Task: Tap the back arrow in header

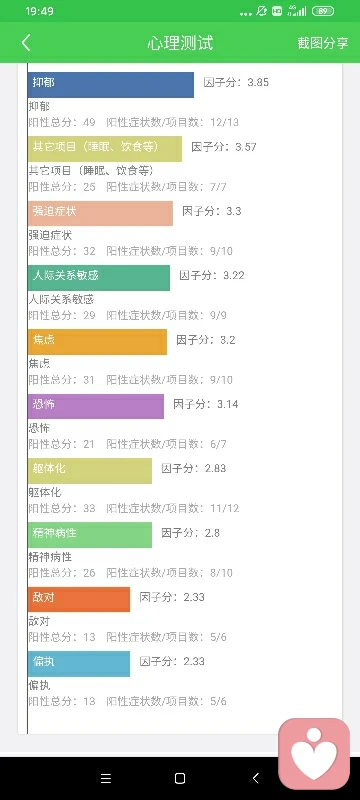Action: point(26,43)
